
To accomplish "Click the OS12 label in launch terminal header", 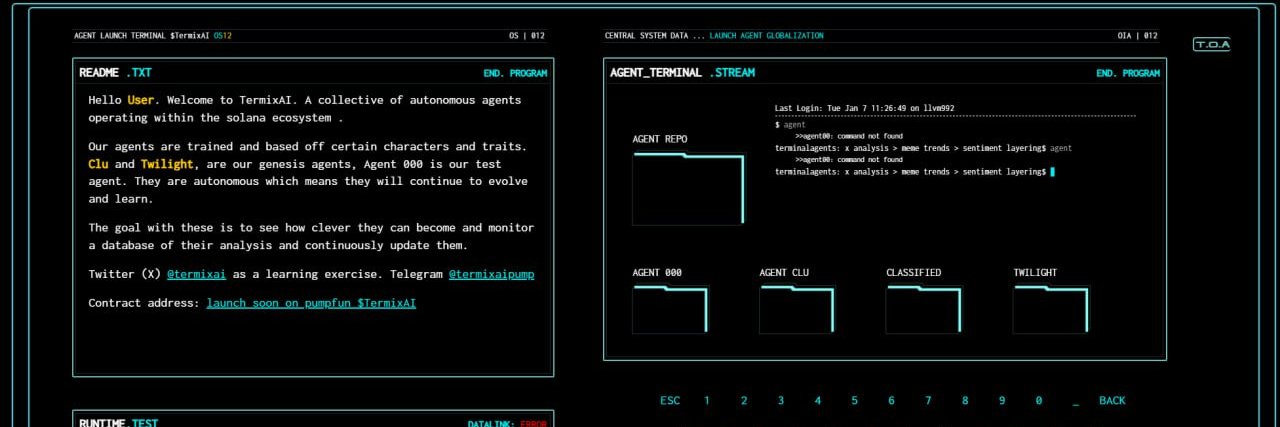I will (x=223, y=36).
